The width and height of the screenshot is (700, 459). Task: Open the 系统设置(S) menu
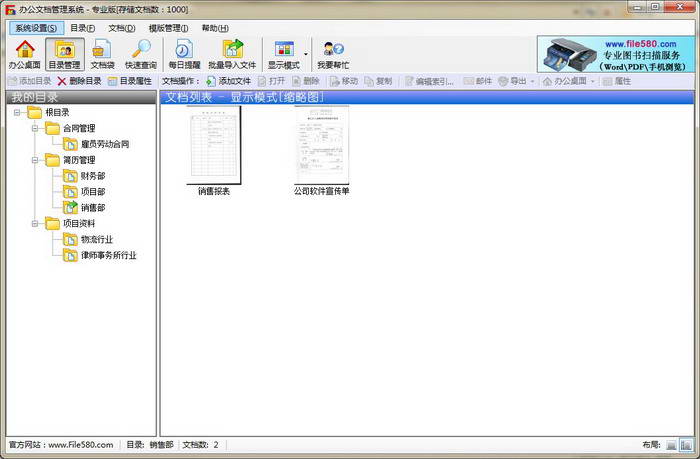coord(37,28)
